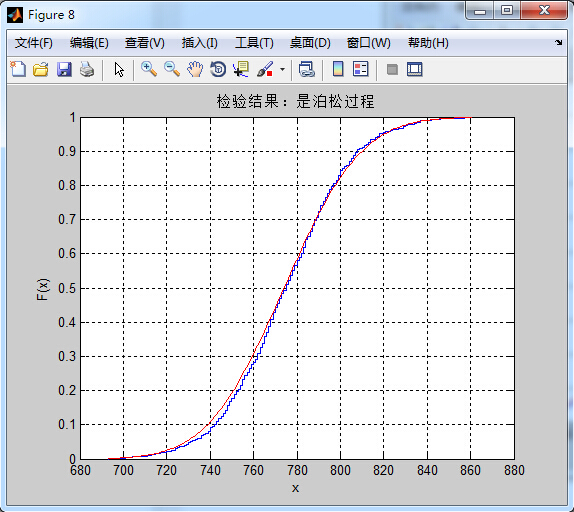The width and height of the screenshot is (574, 512).
Task: Insert a colorbar using the toolbar icon
Action: (x=338, y=69)
